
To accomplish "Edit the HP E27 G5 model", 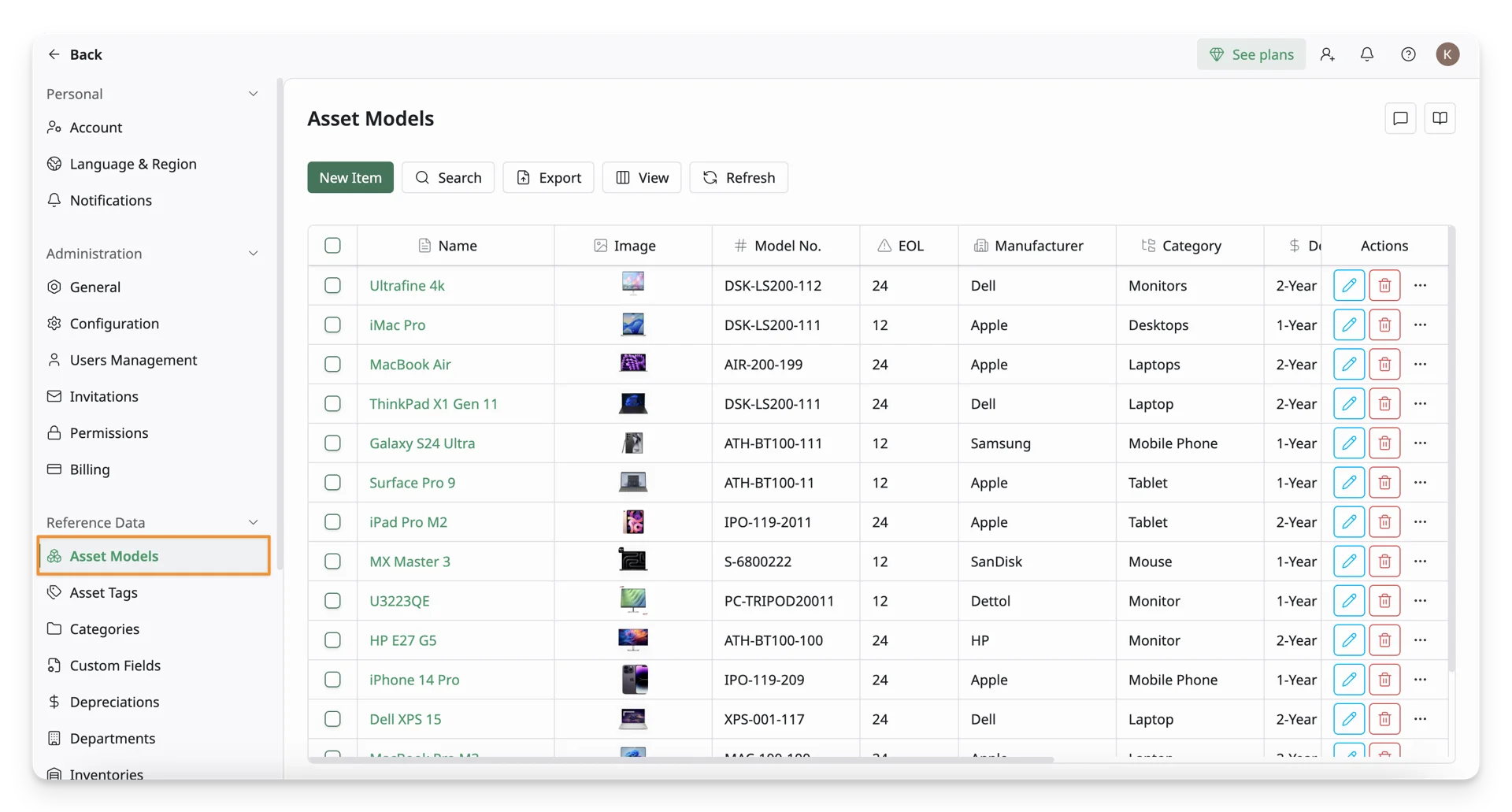I will [1349, 640].
